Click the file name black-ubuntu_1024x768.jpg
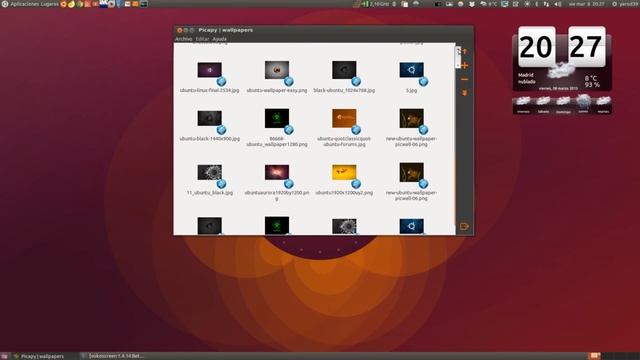The width and height of the screenshot is (640, 360). (344, 90)
